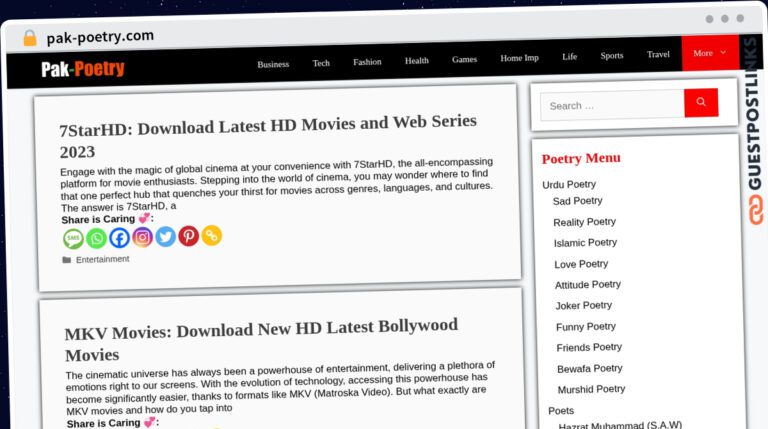Click the Poetry Menu heading
This screenshot has width=768, height=429.
pos(581,159)
